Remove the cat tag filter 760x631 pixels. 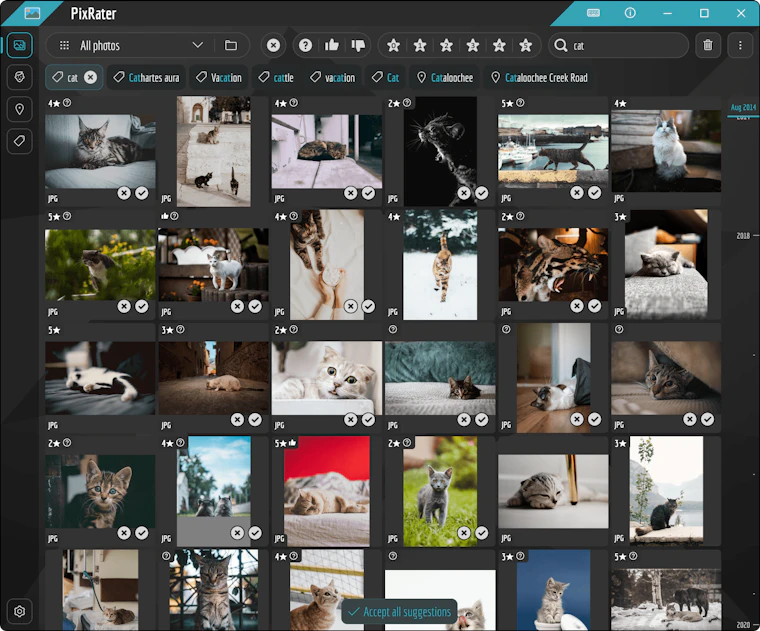[91, 78]
